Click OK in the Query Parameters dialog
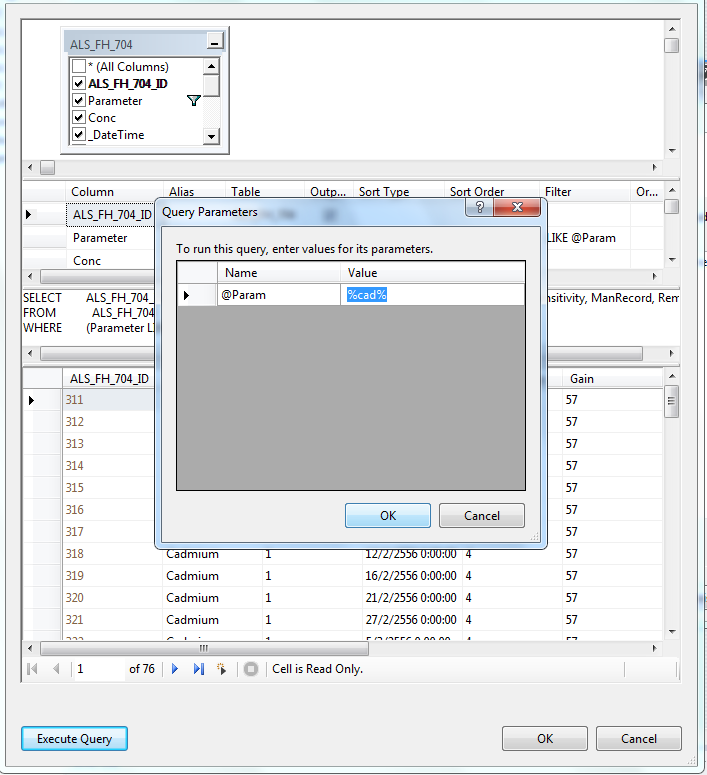The height and width of the screenshot is (775, 707). [388, 516]
